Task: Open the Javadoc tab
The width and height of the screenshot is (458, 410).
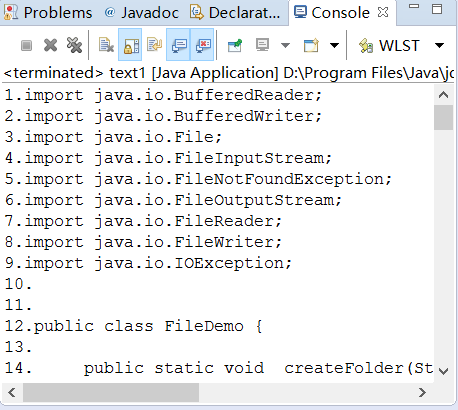Action: pos(141,13)
